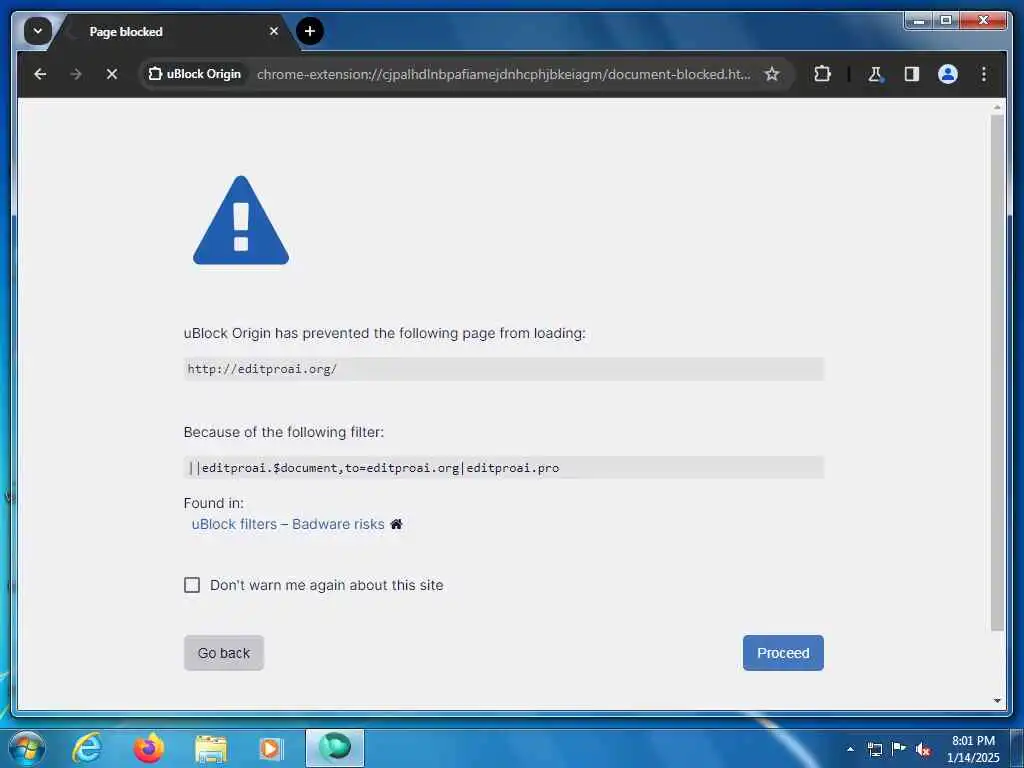This screenshot has width=1024, height=768.
Task: Maximize the browser window
Action: [946, 21]
